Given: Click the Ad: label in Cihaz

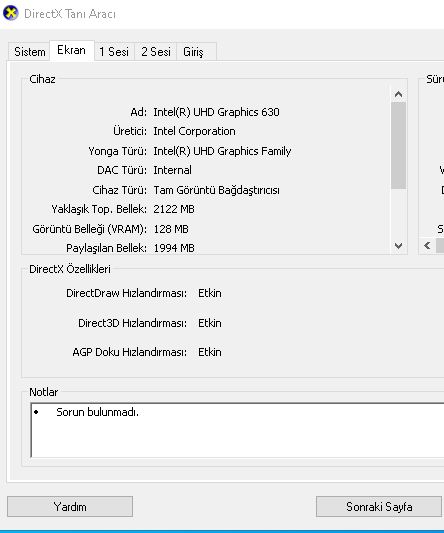Looking at the screenshot, I should tap(139, 112).
